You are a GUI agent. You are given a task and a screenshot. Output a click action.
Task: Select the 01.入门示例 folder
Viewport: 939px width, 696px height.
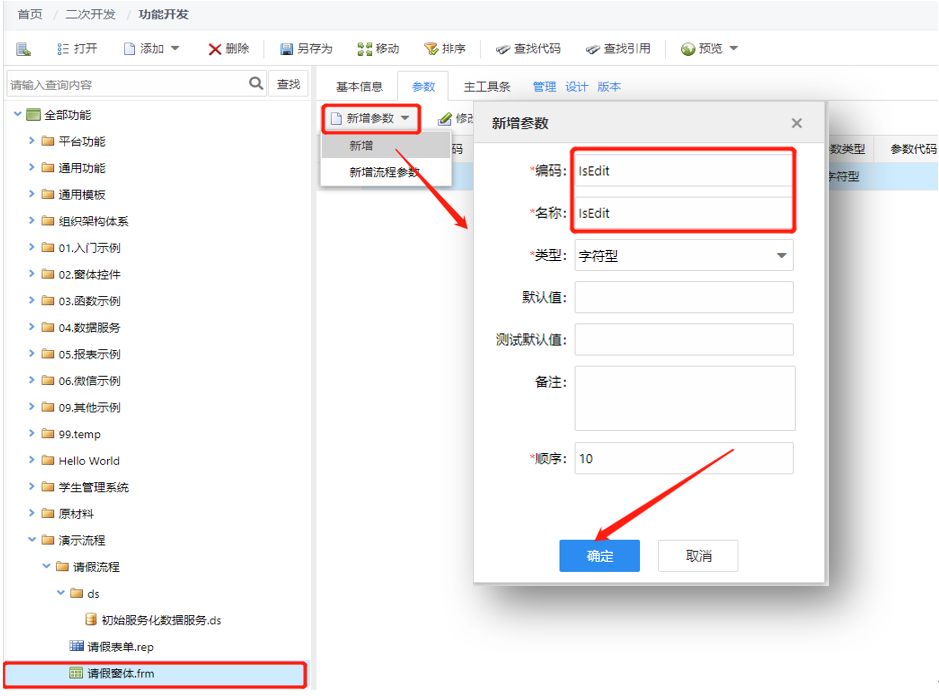coord(90,247)
